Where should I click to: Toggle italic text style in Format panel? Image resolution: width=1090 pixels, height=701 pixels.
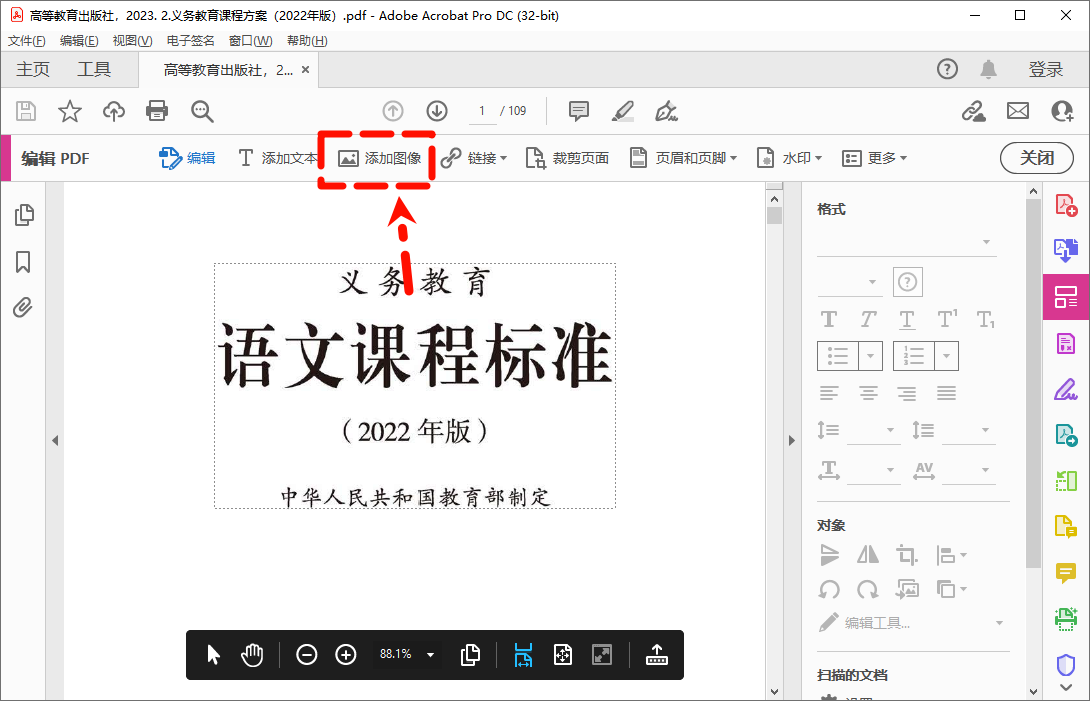coord(868,319)
